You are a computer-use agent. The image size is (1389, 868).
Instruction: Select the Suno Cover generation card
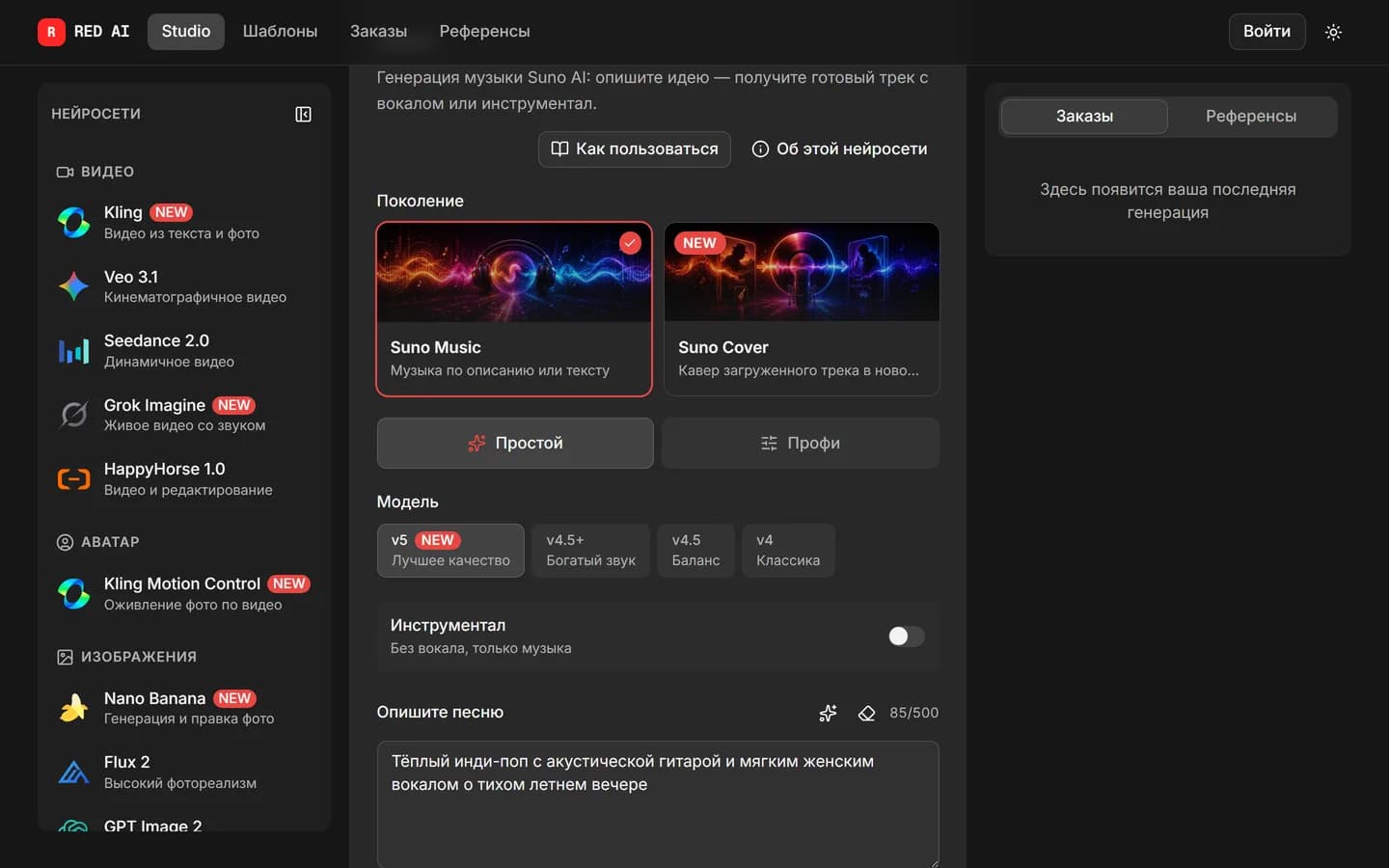pos(802,309)
